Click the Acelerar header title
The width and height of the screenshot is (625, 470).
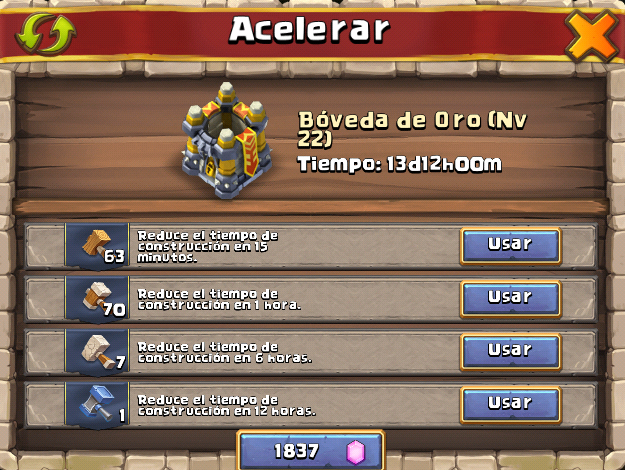point(309,29)
